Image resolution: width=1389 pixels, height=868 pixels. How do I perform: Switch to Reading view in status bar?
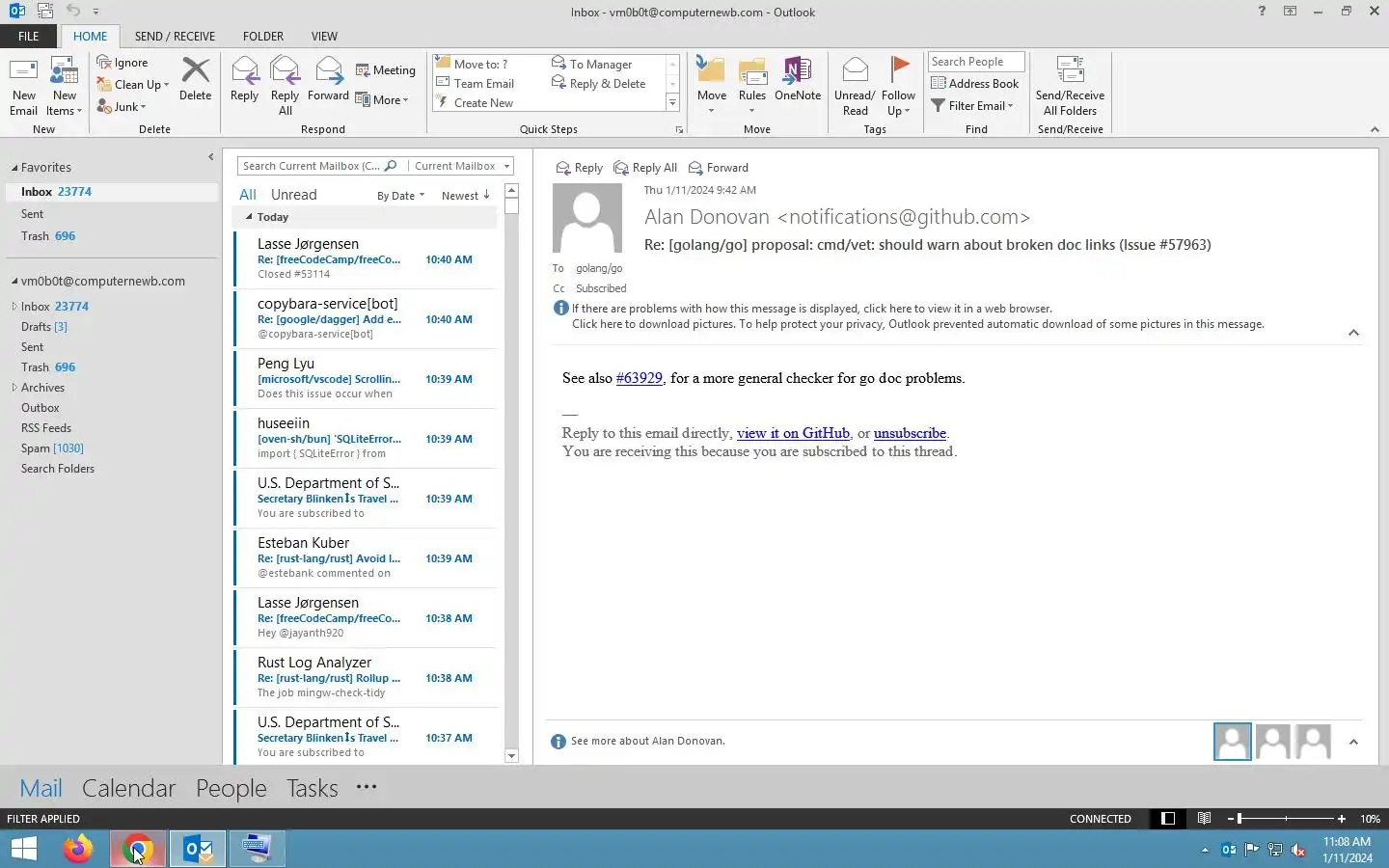tap(1204, 818)
